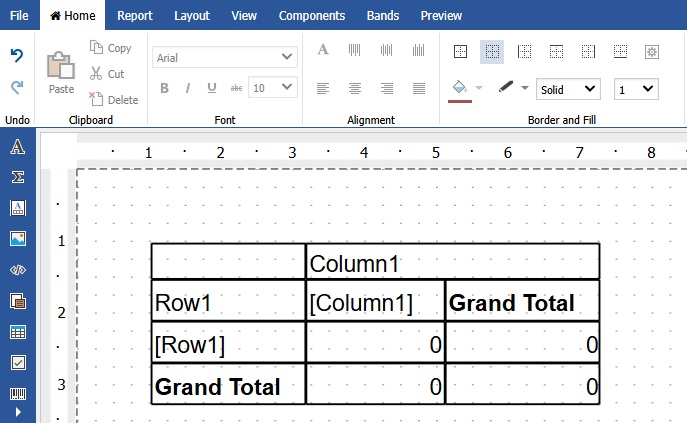This screenshot has height=423, width=687.
Task: Toggle the highlighted all-borders button
Action: [x=491, y=51]
